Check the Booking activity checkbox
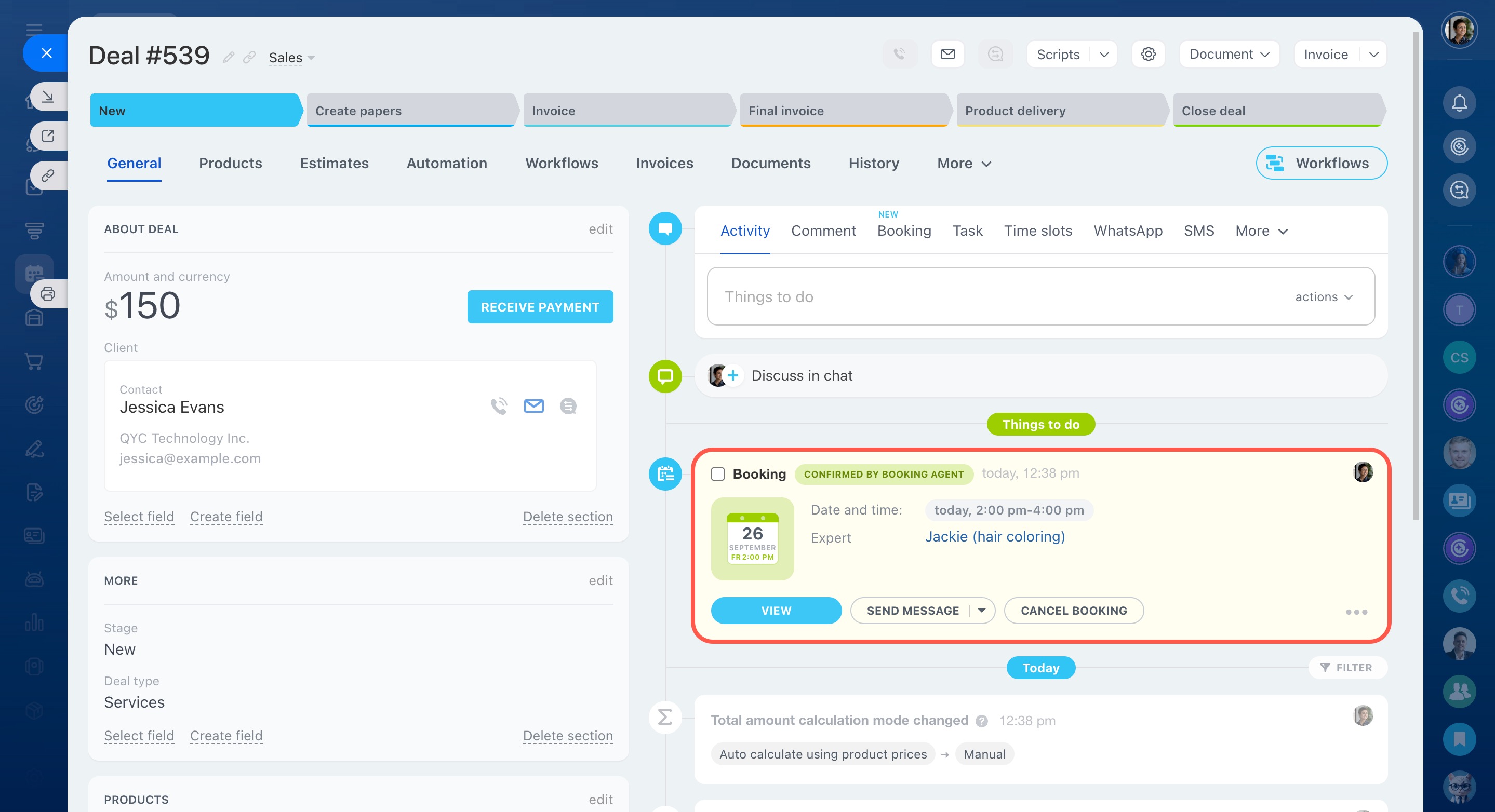This screenshot has height=812, width=1495. pos(718,474)
